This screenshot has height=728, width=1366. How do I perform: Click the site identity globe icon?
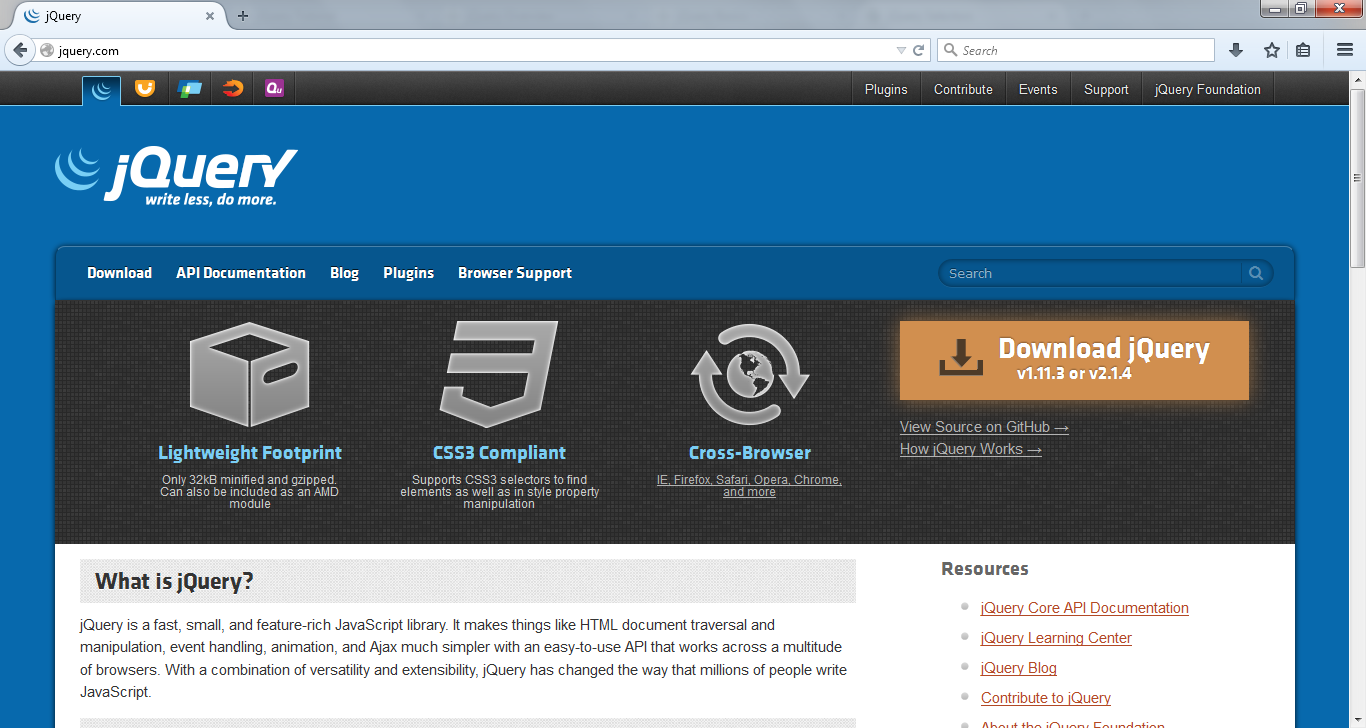coord(46,50)
